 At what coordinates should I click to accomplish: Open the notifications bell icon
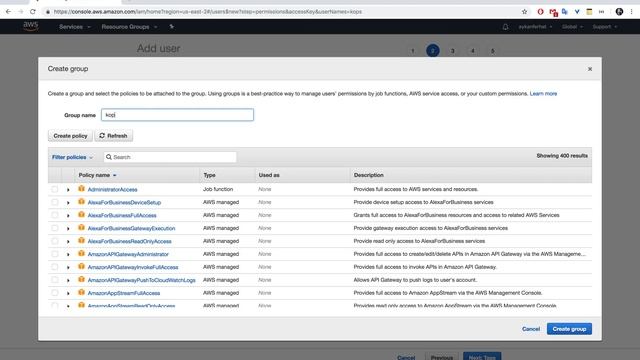point(505,27)
